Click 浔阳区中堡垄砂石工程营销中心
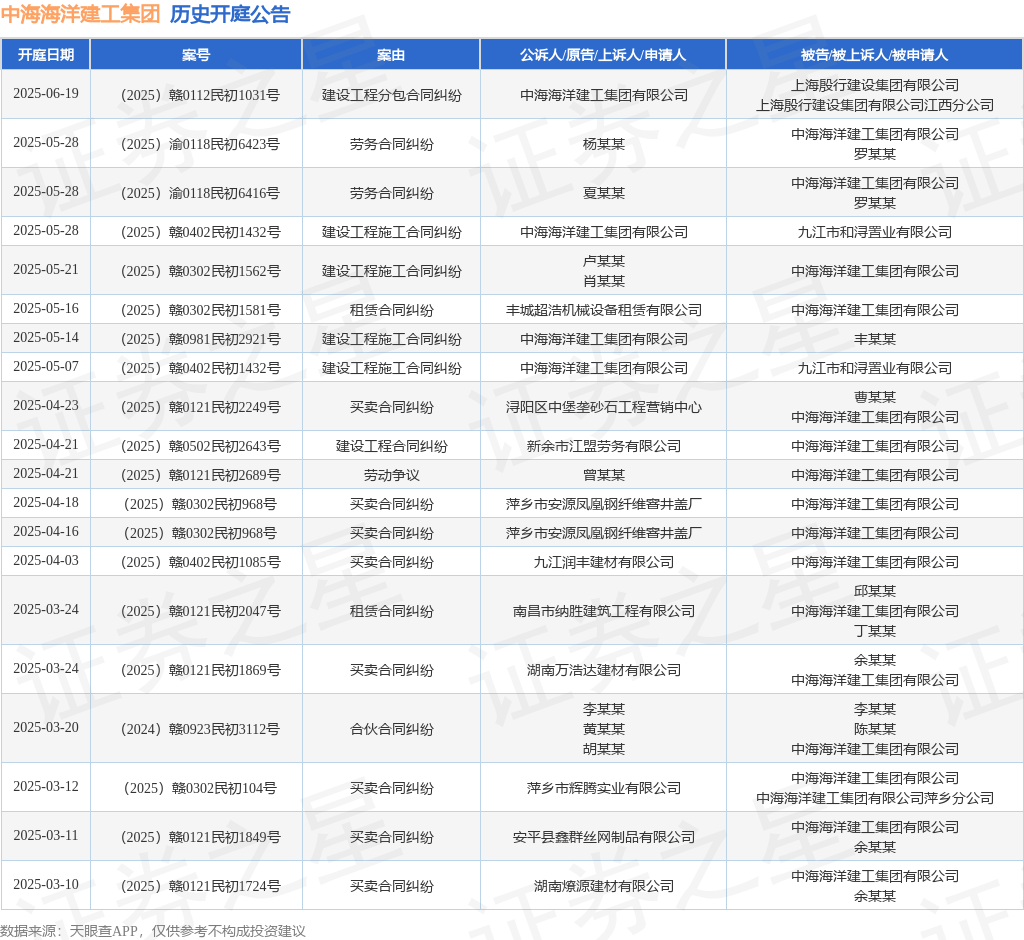This screenshot has height=940, width=1024. click(x=603, y=407)
